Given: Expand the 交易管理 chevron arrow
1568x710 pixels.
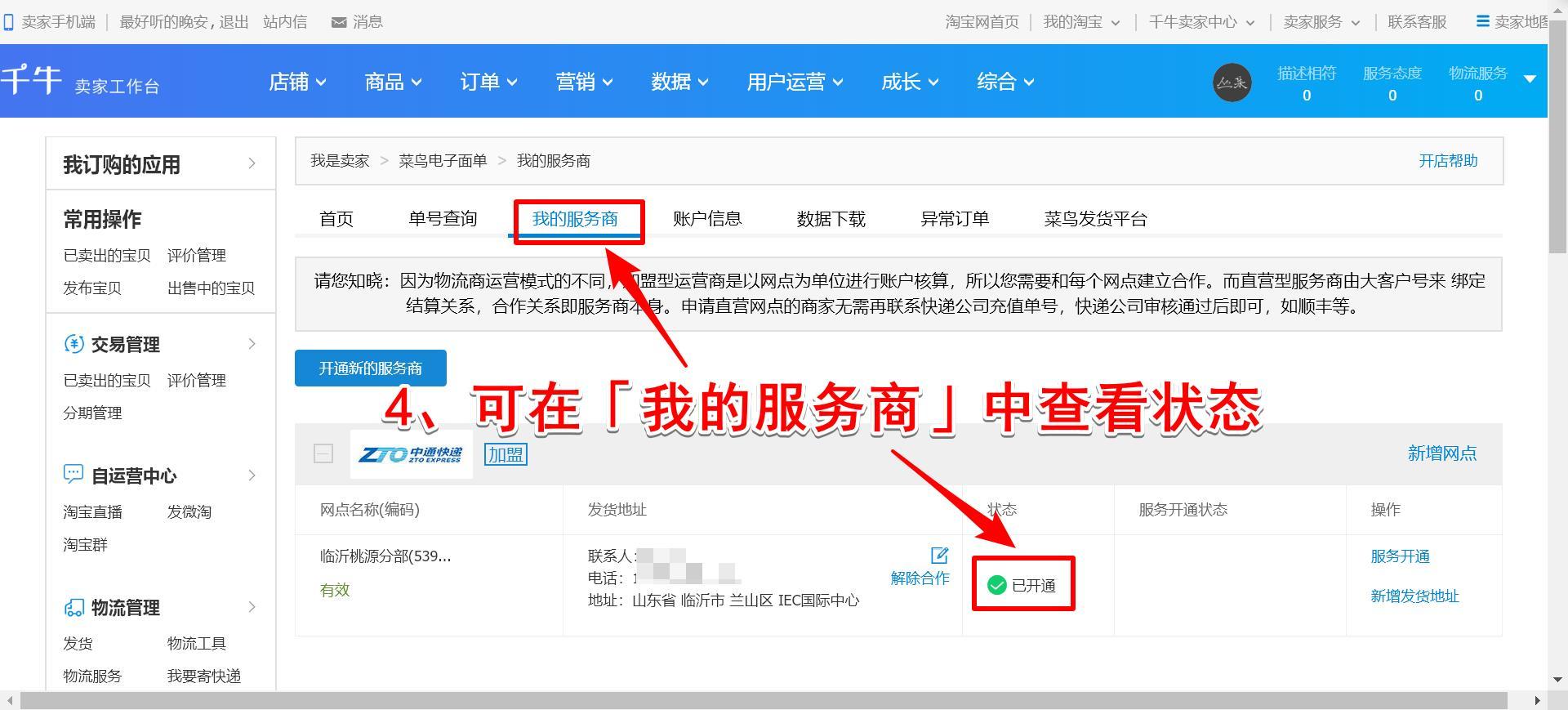Looking at the screenshot, I should [x=252, y=344].
